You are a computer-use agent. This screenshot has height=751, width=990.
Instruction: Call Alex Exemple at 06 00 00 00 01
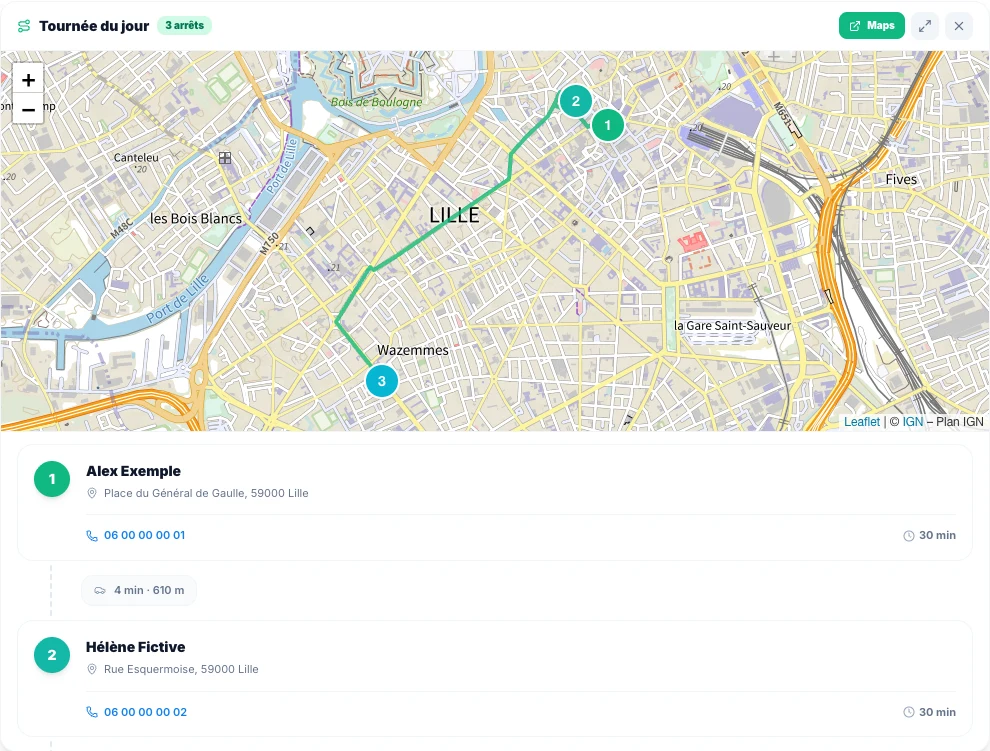(144, 535)
